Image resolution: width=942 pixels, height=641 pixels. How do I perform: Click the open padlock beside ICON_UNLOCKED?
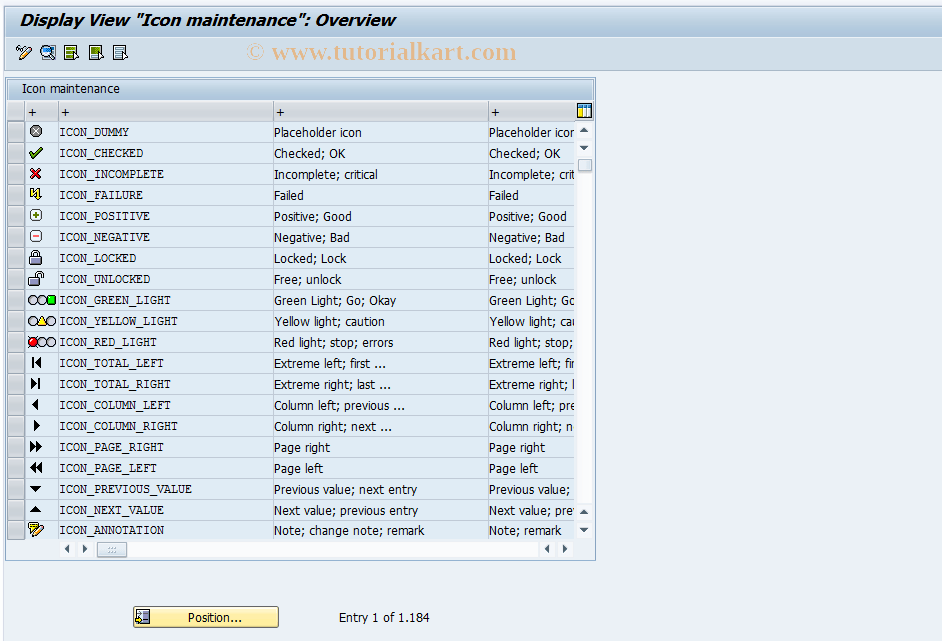(37, 279)
